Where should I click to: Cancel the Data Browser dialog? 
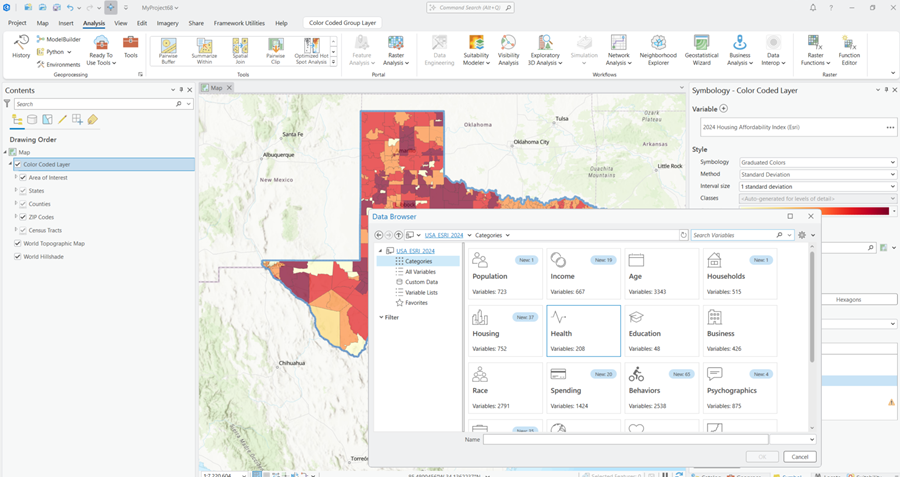pyautogui.click(x=800, y=457)
